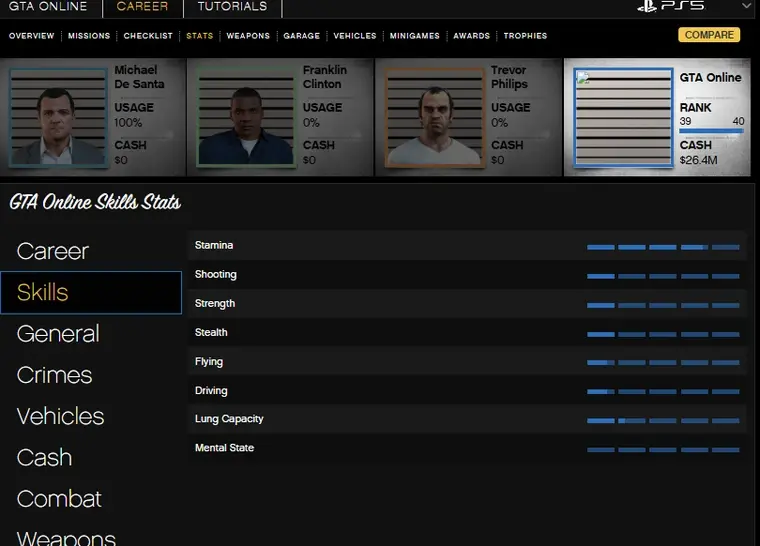Click the PS5 platform logo
760x546 pixels.
point(671,6)
